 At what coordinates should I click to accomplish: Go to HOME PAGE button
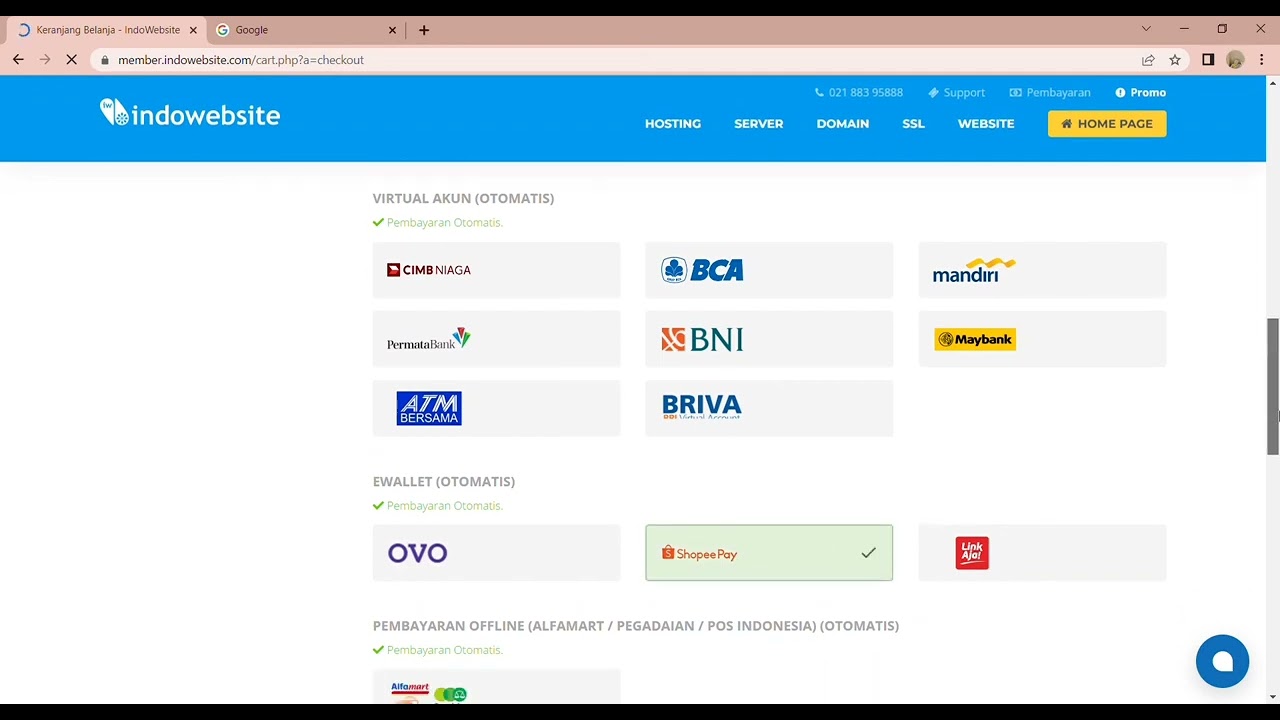tap(1107, 124)
